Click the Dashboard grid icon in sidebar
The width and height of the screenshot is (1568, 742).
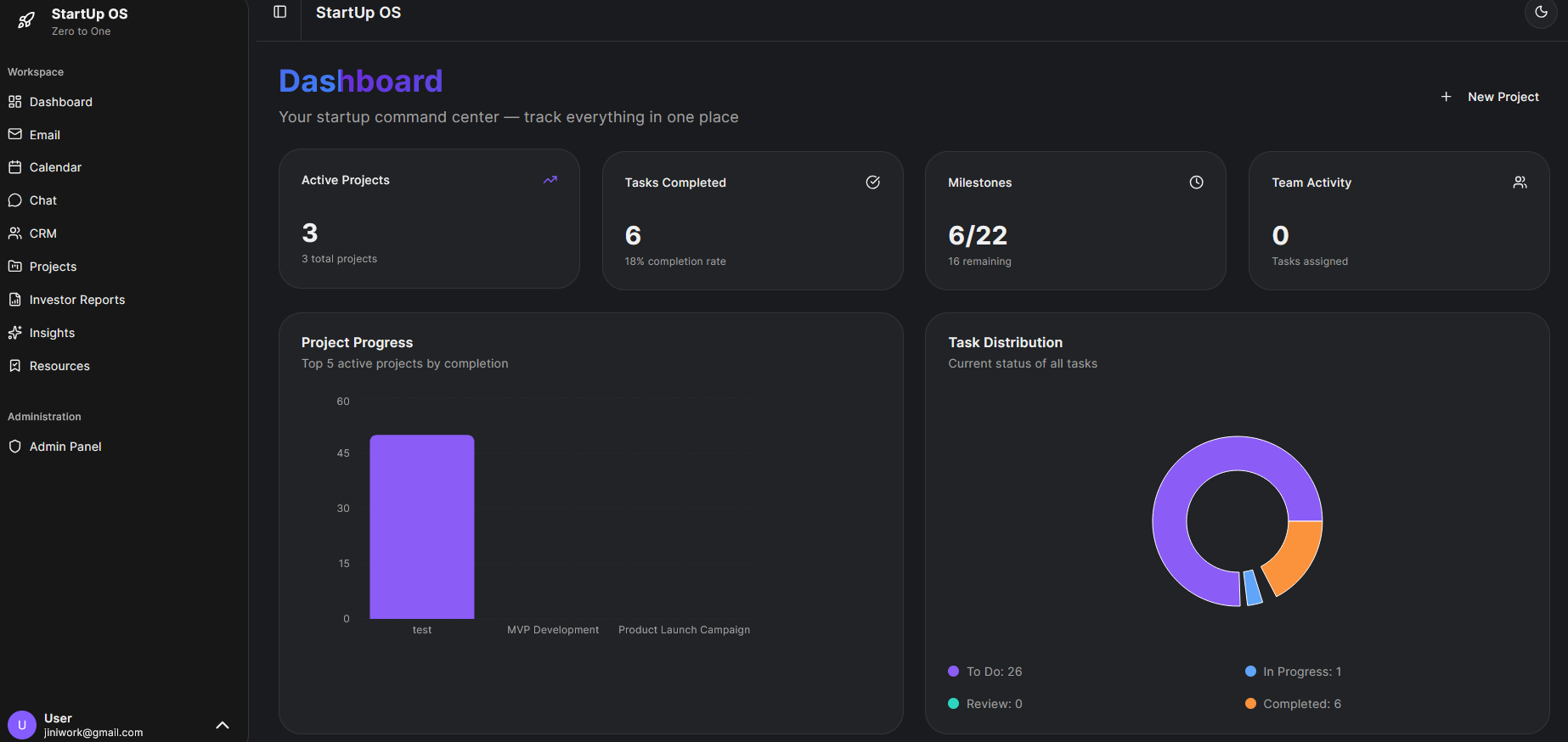coord(14,102)
